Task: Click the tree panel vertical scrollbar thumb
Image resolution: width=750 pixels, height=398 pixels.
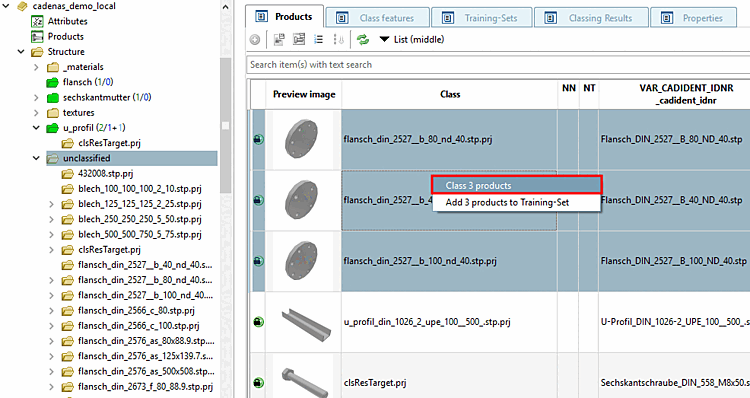Action: click(x=225, y=126)
